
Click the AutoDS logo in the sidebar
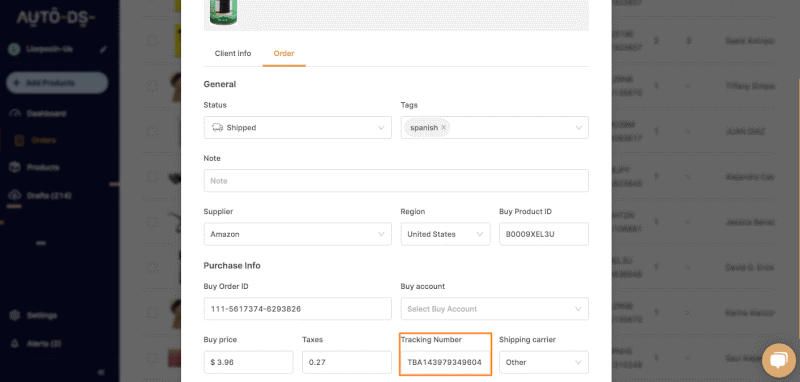point(56,18)
